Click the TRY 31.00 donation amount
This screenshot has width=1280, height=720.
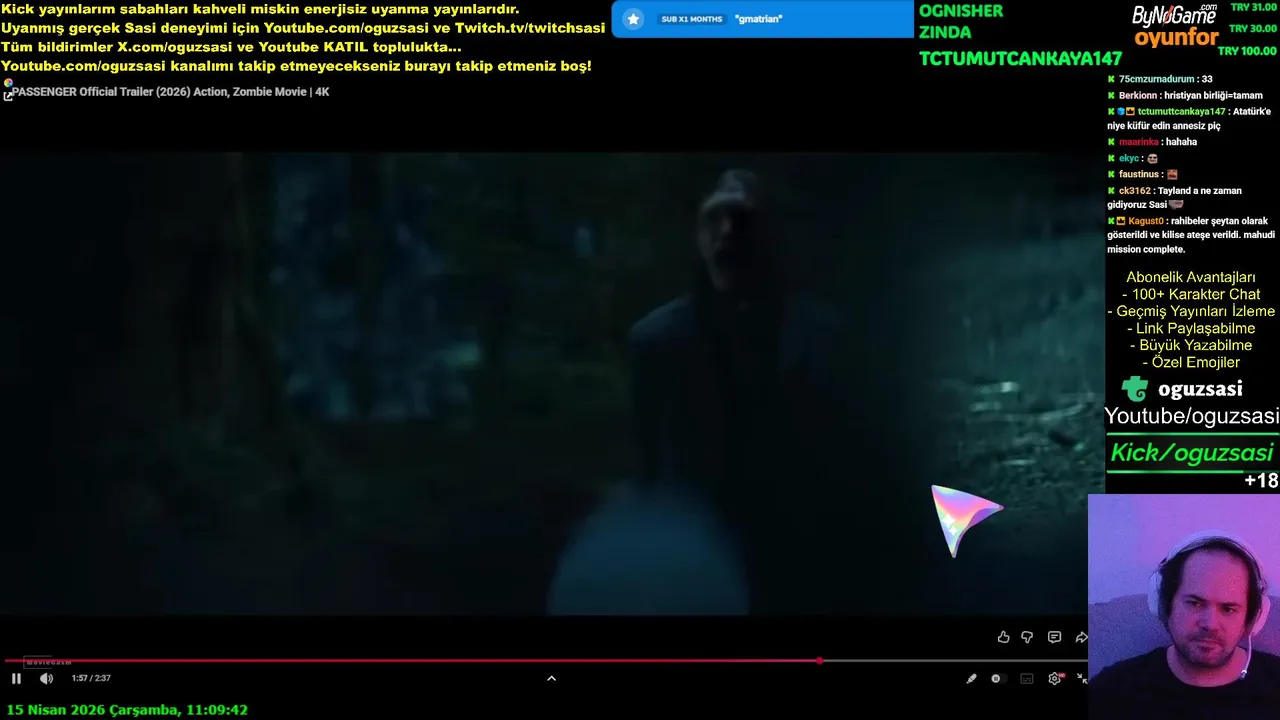point(1253,7)
